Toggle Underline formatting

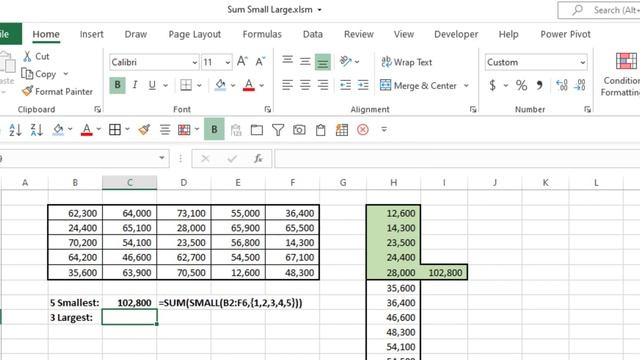pos(152,85)
